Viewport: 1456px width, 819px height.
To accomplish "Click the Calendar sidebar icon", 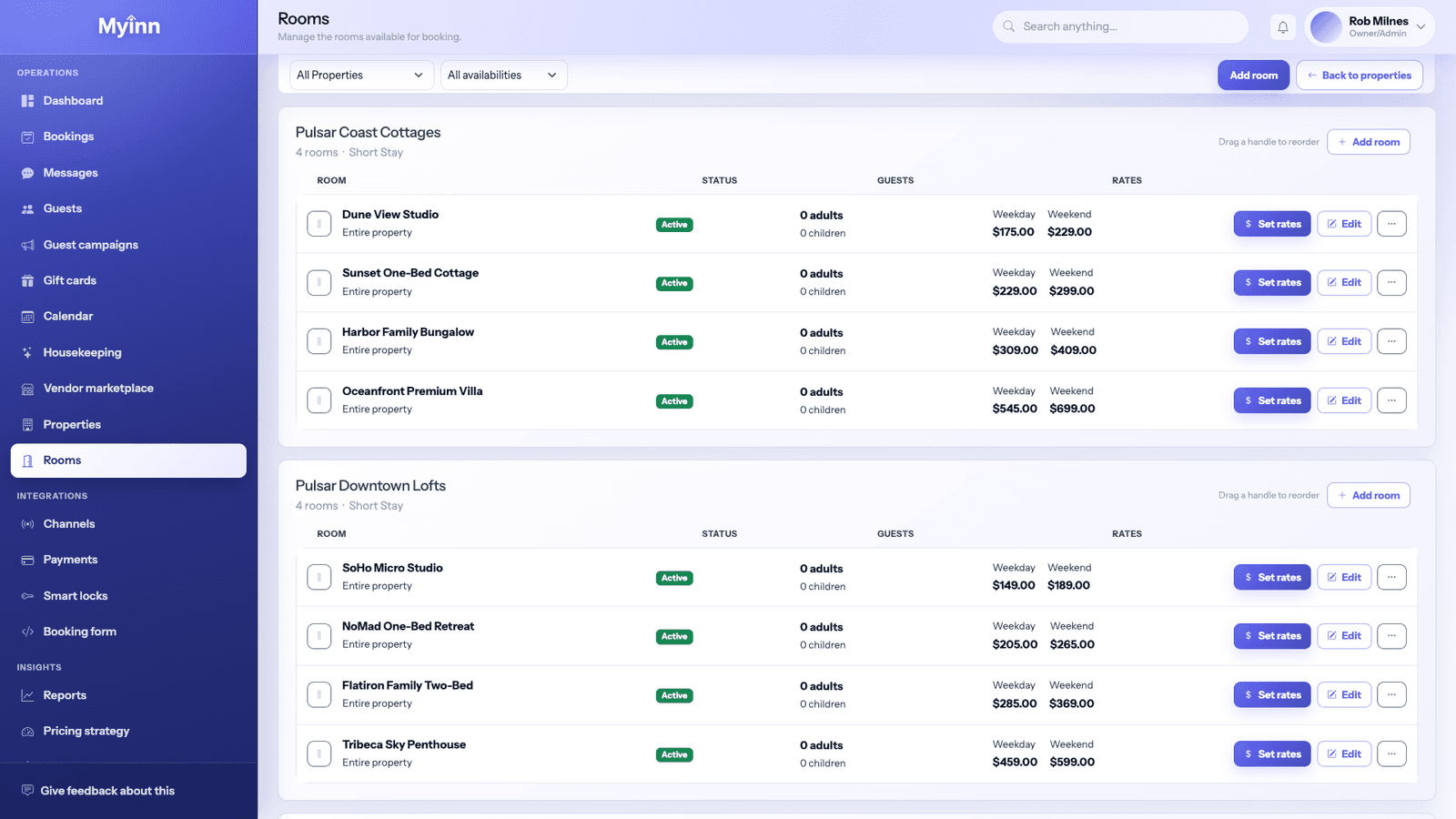I will pos(27,317).
